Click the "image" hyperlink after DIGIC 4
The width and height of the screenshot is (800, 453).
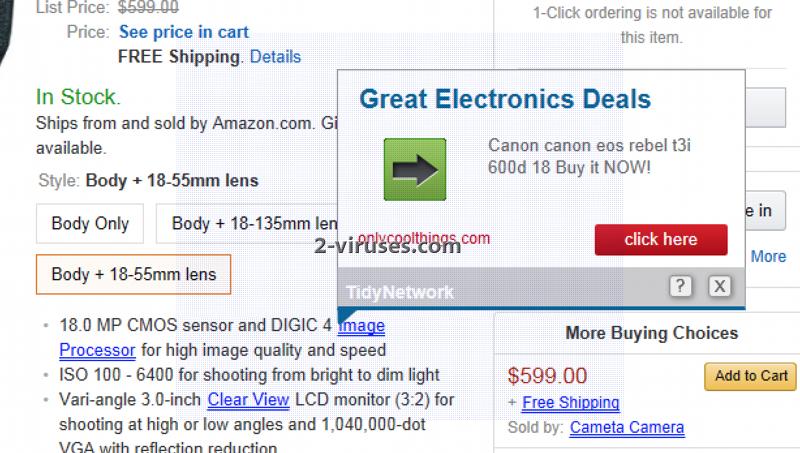click(x=361, y=325)
